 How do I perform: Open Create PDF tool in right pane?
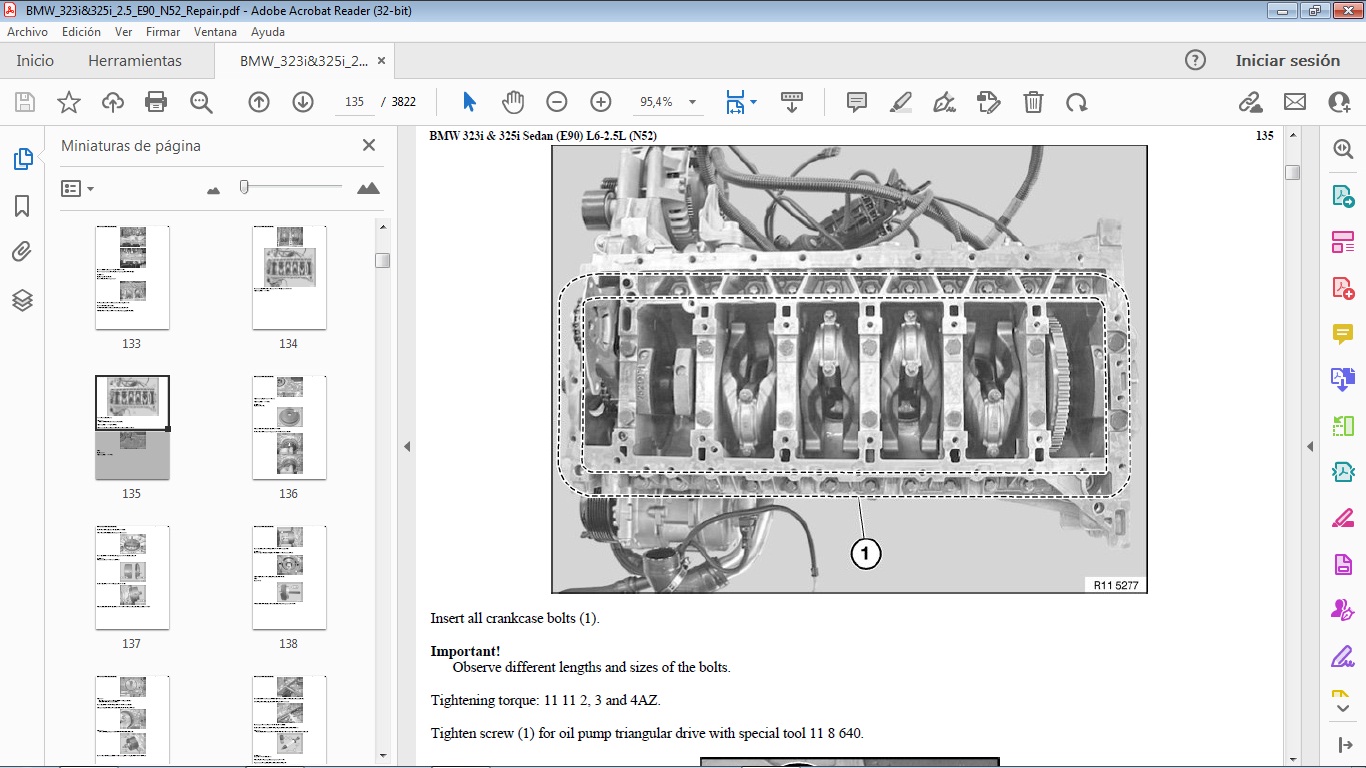[x=1343, y=287]
